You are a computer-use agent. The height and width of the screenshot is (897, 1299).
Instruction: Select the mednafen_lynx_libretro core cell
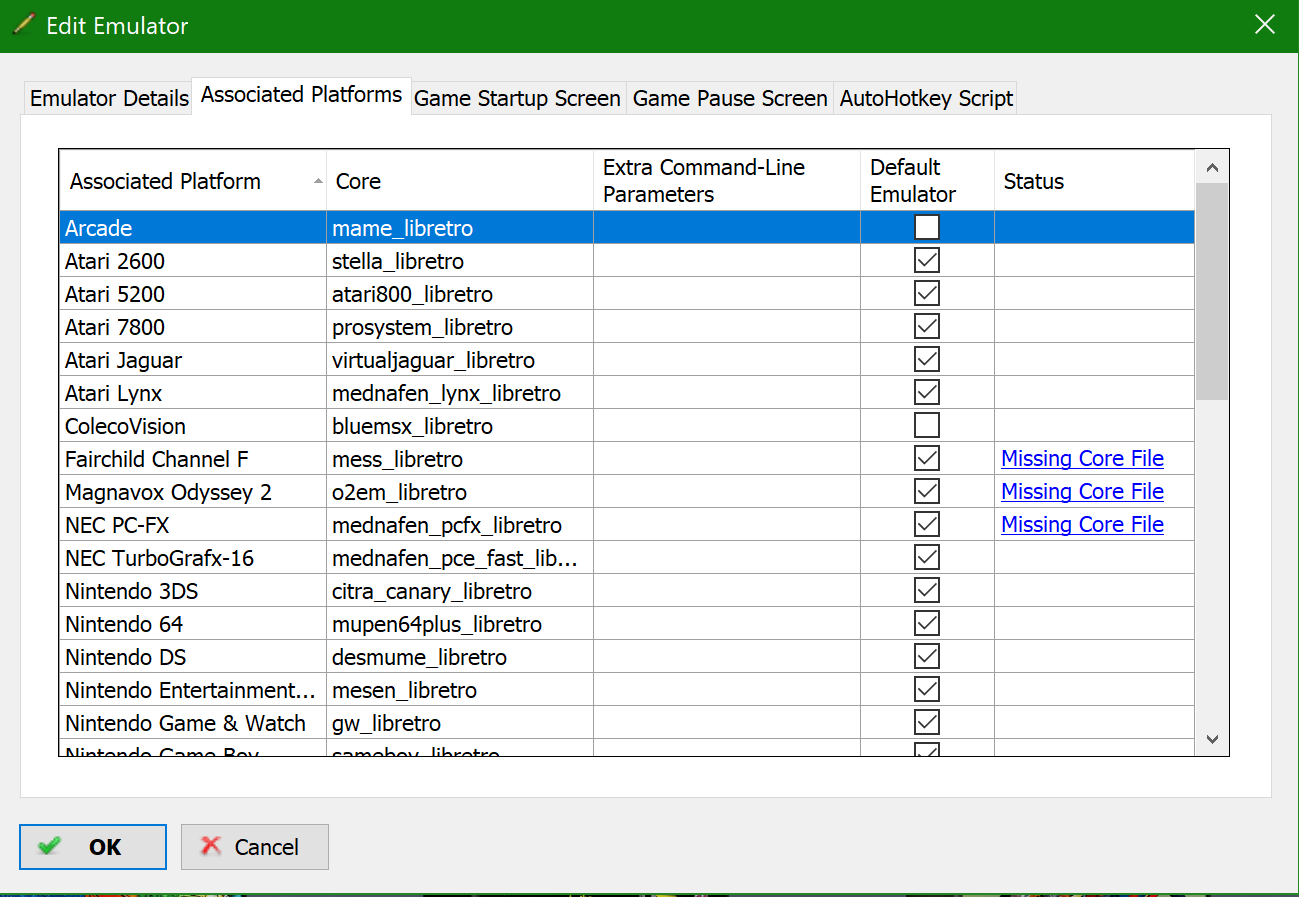460,393
